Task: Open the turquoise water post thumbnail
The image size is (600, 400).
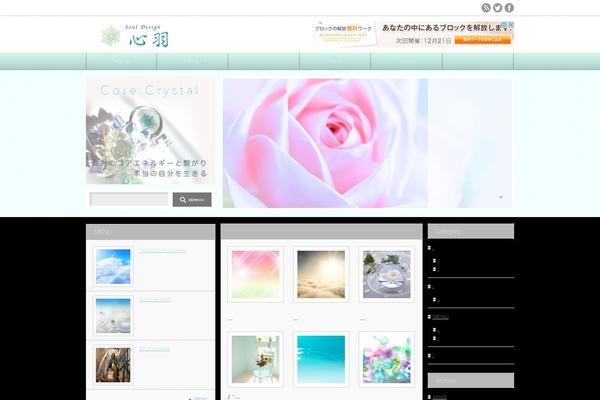Action: click(x=321, y=359)
